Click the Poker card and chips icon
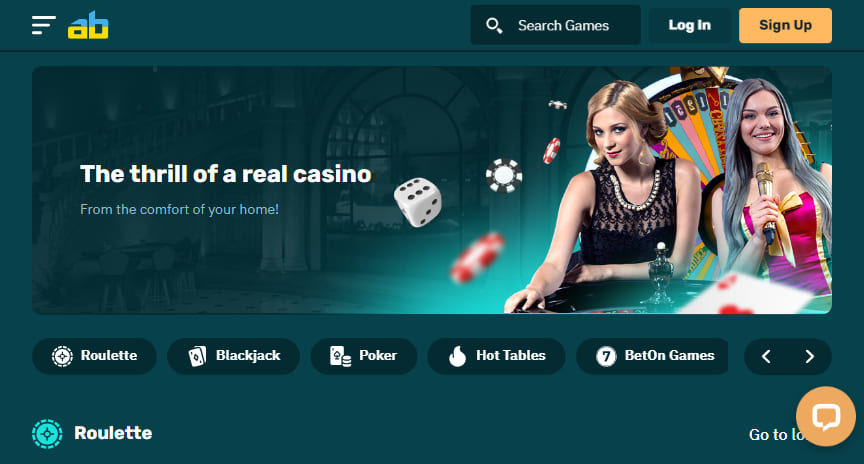Viewport: 864px width, 464px height. (x=341, y=356)
